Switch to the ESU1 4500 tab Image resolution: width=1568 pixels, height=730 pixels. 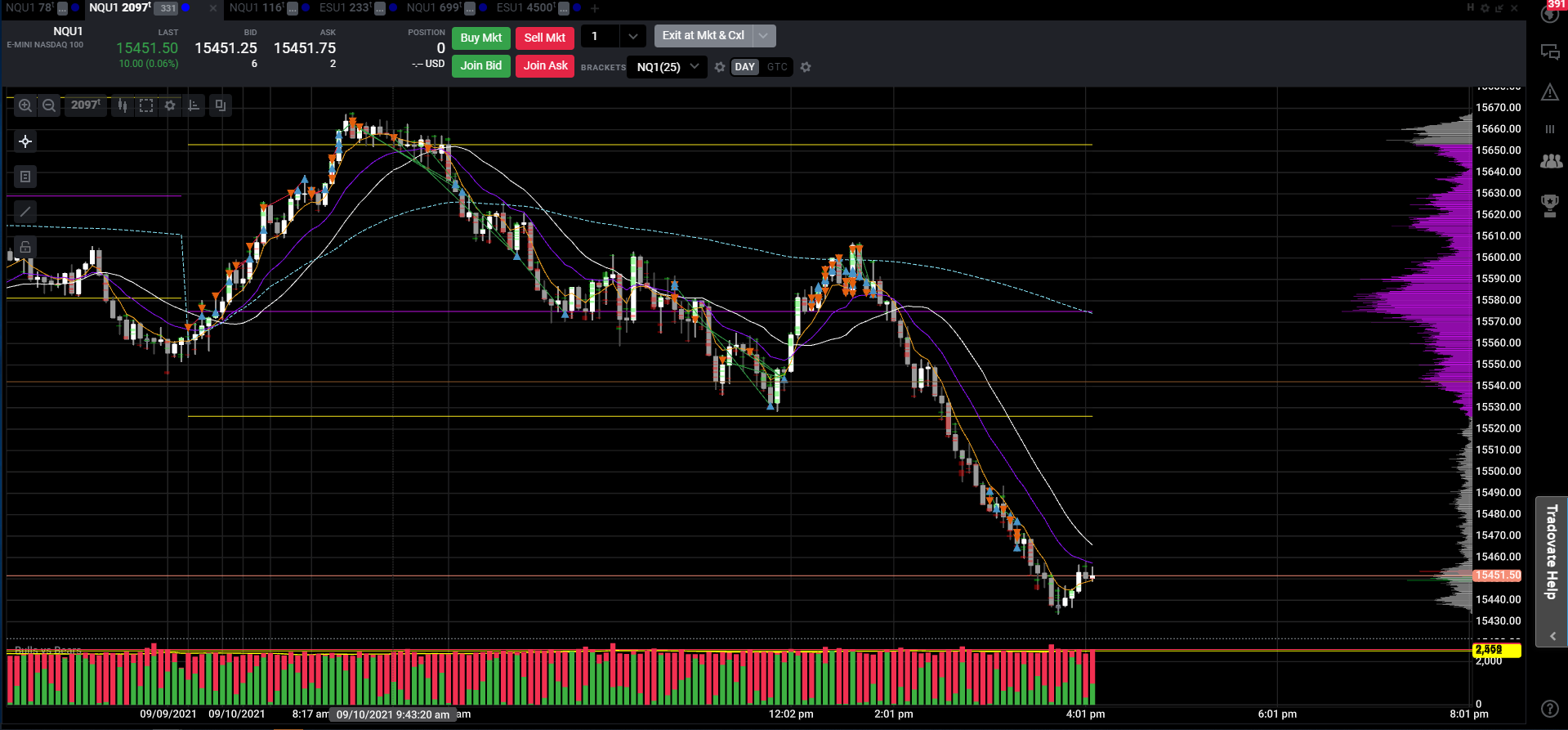525,7
